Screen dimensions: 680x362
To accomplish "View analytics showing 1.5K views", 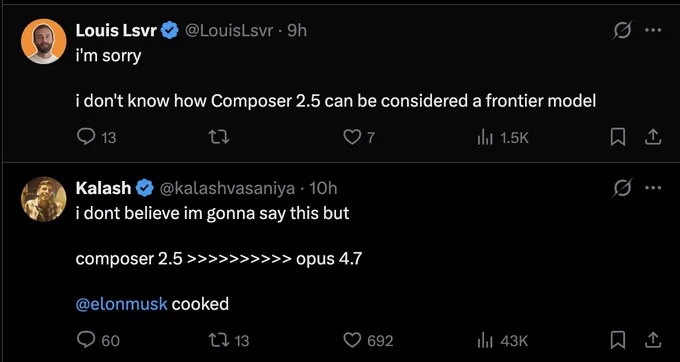I will 503,138.
